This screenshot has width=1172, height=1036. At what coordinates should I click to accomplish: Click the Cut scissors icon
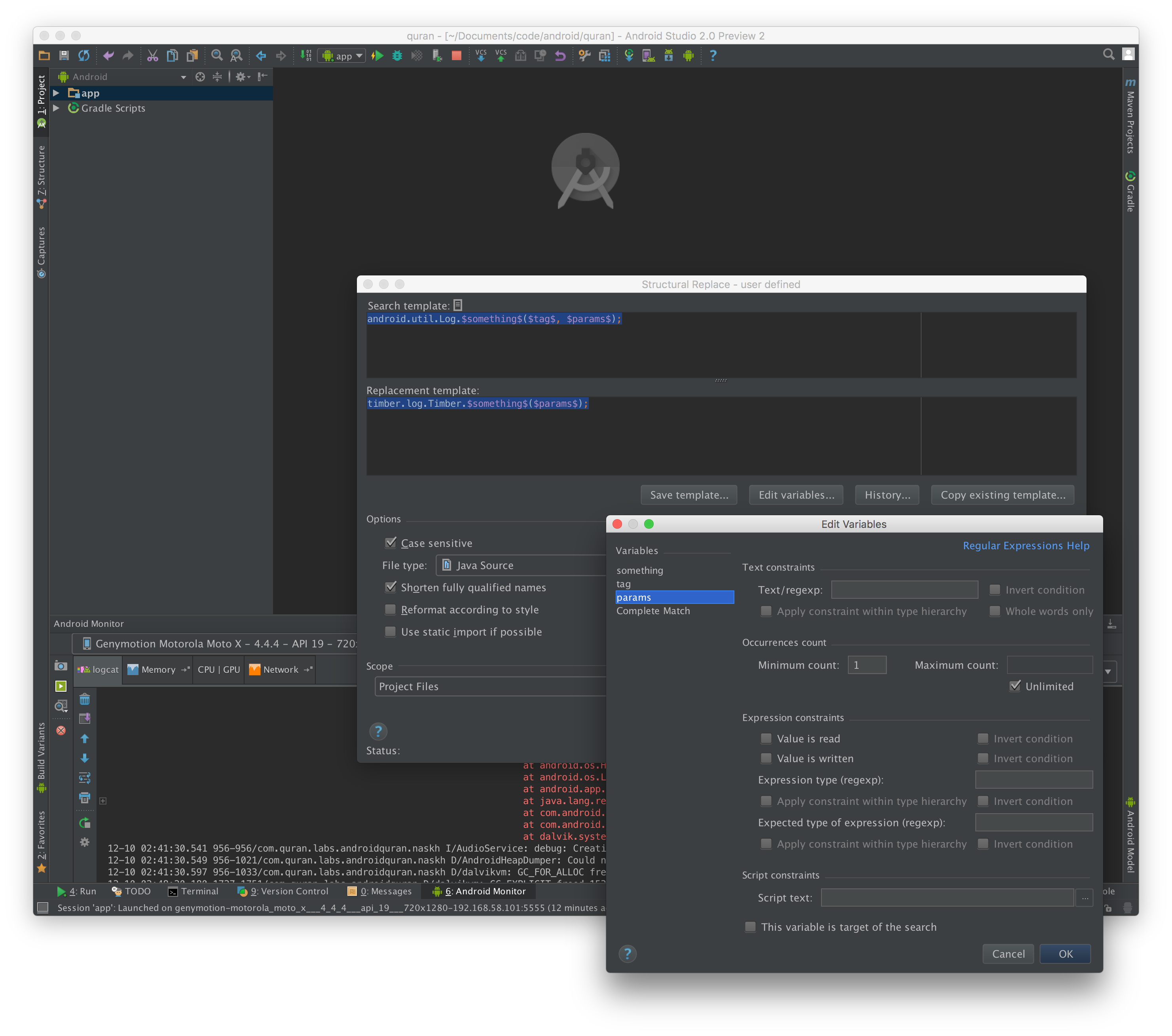(152, 56)
